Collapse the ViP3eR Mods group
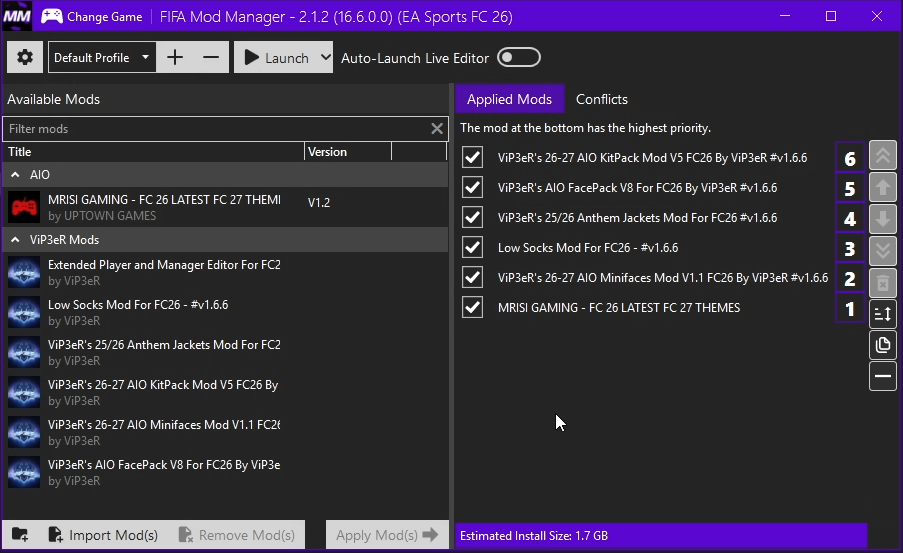 pos(16,240)
